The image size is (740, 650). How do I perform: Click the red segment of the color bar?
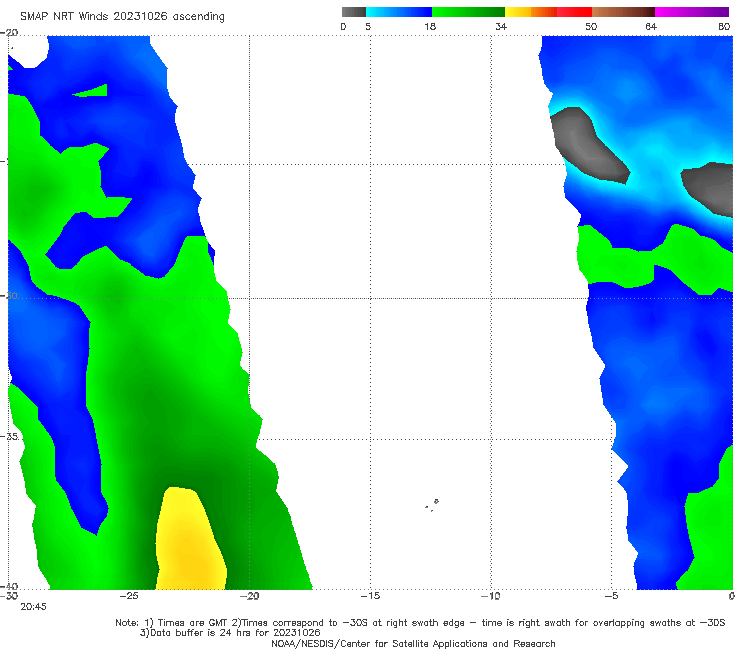[574, 12]
